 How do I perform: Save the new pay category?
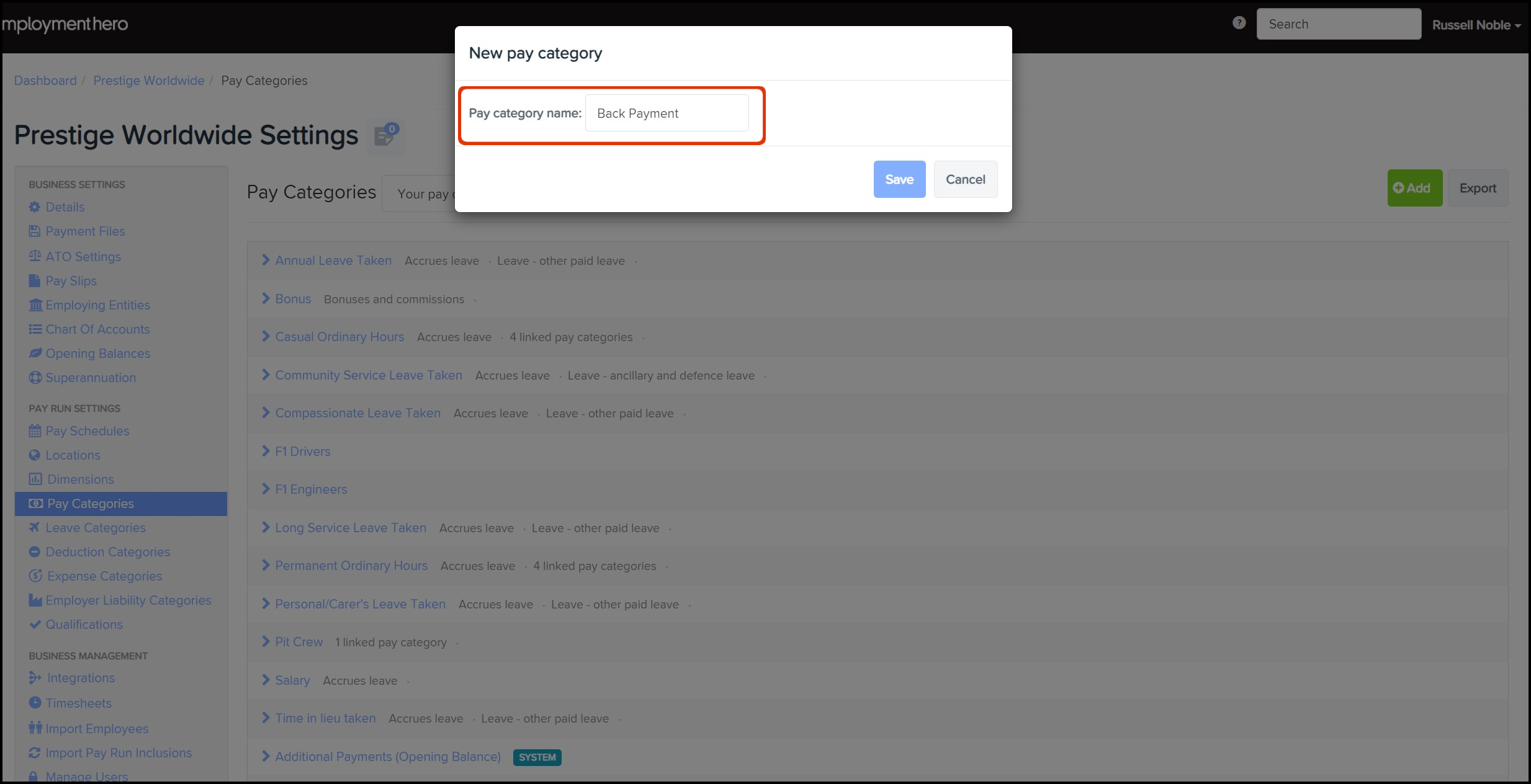click(899, 179)
